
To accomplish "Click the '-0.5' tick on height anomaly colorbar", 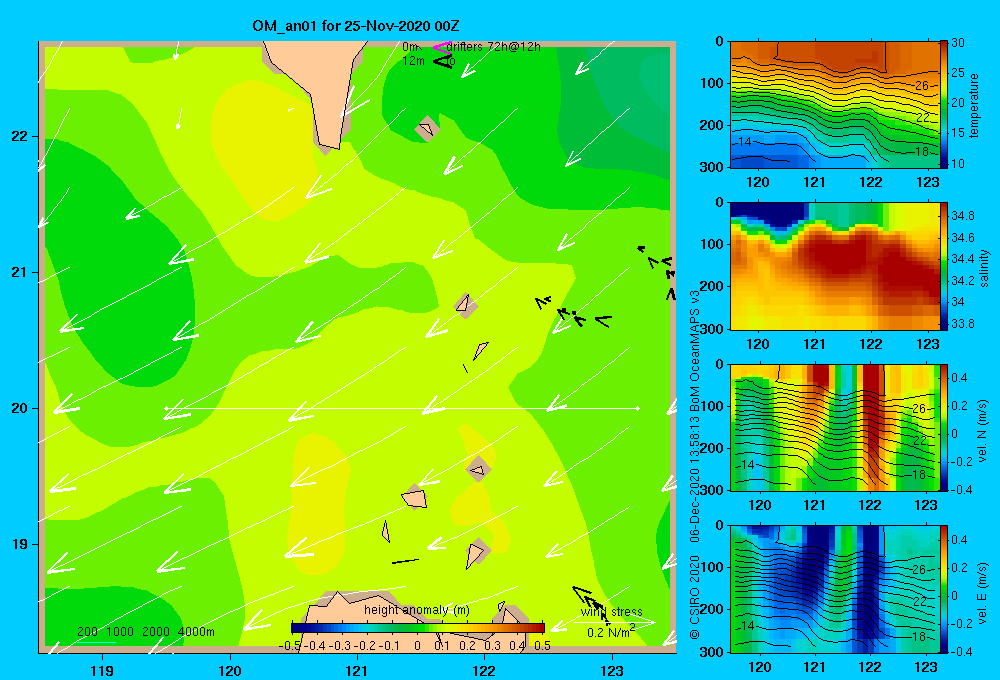I will tap(290, 646).
